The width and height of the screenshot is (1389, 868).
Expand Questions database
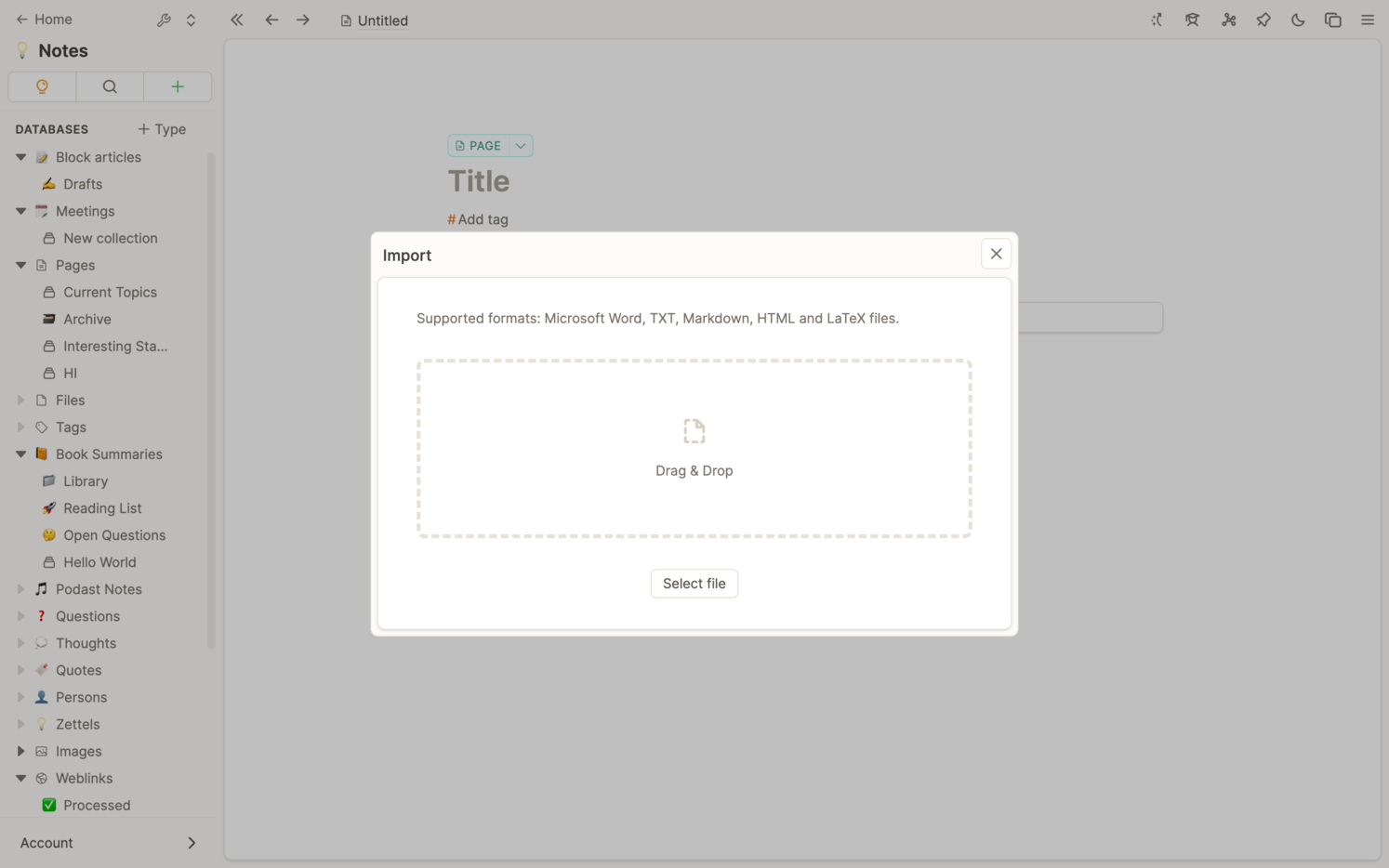coord(20,615)
